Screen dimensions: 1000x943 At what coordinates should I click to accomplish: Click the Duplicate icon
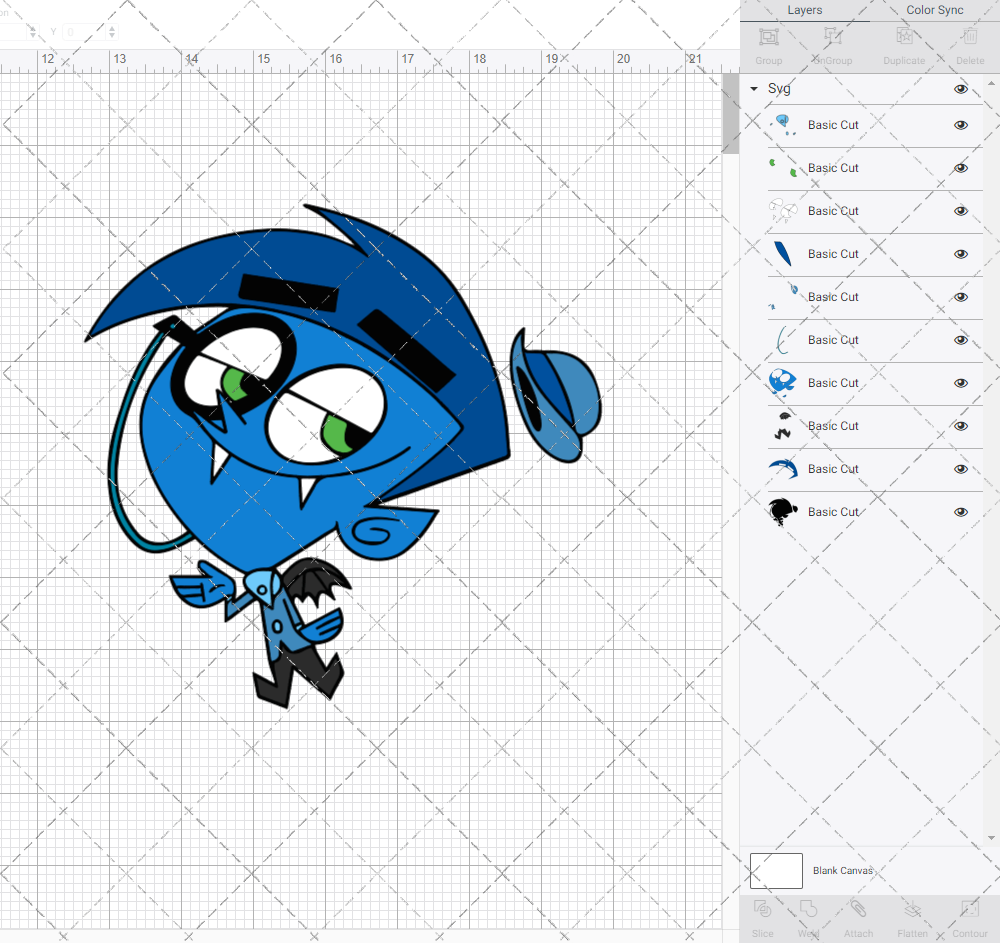(904, 37)
